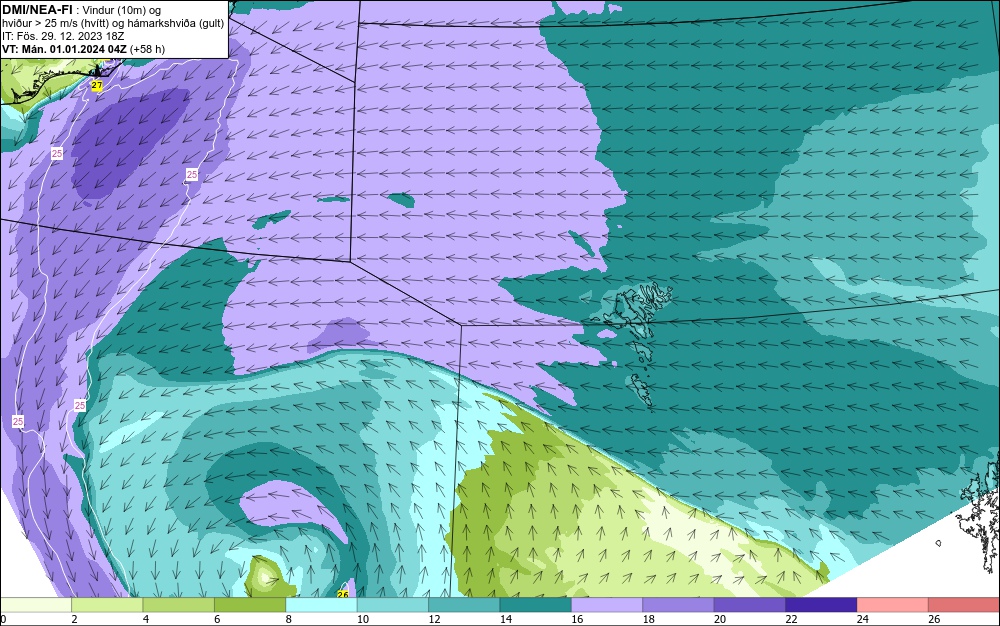Pick the 20–22 m/s violet legend swatch
The height and width of the screenshot is (626, 1000).
(x=750, y=605)
